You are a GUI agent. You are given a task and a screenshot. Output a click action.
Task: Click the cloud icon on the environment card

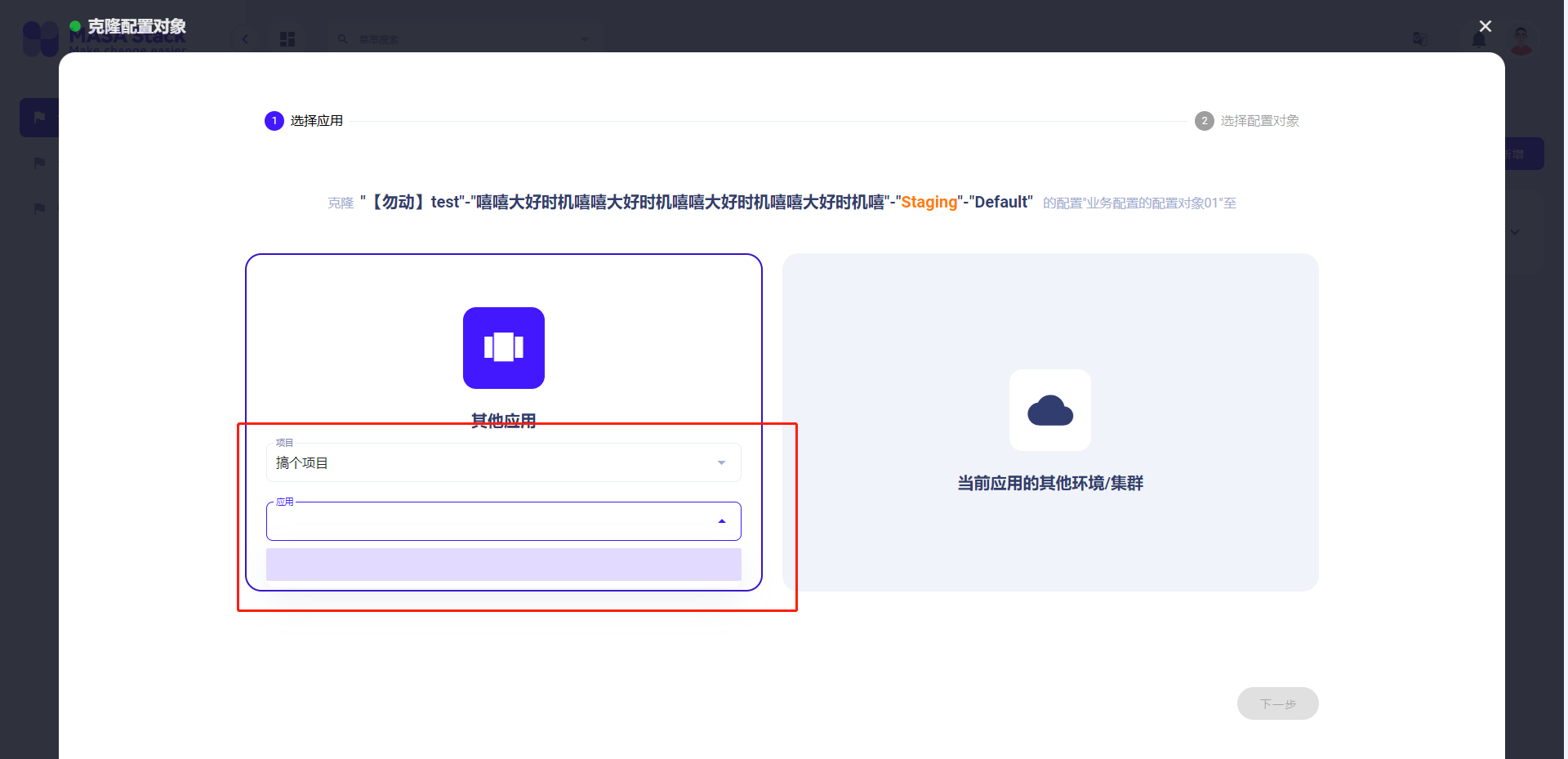1050,410
